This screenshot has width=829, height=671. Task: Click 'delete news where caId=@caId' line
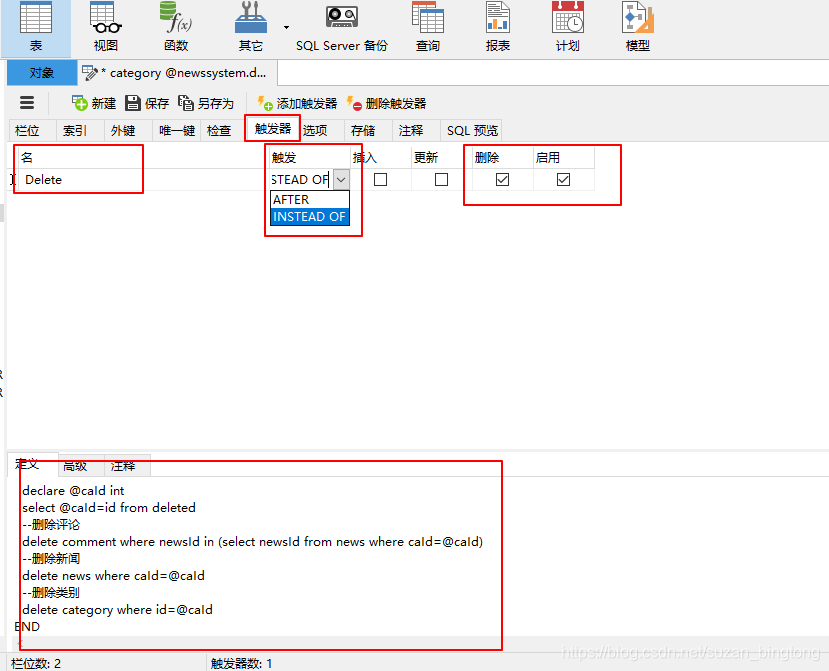[113, 575]
